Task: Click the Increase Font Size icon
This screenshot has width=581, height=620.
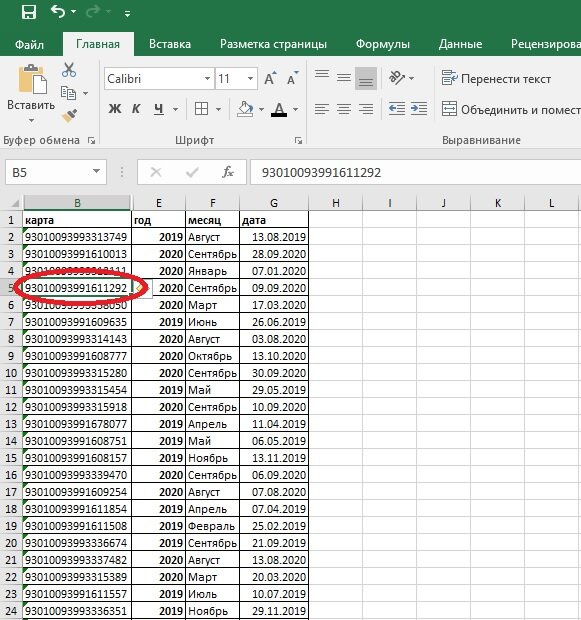Action: [270, 78]
